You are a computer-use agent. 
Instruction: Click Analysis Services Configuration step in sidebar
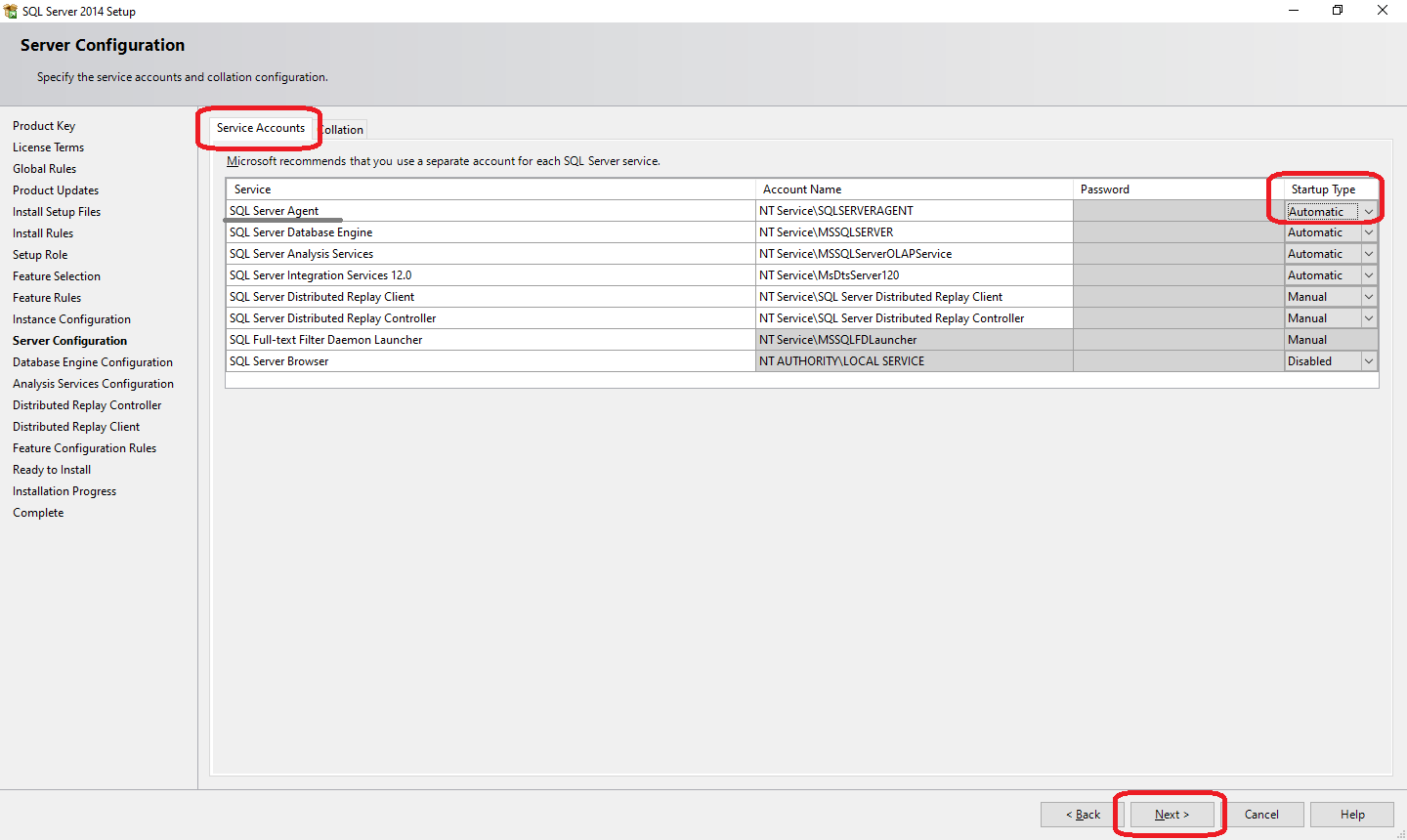coord(94,384)
